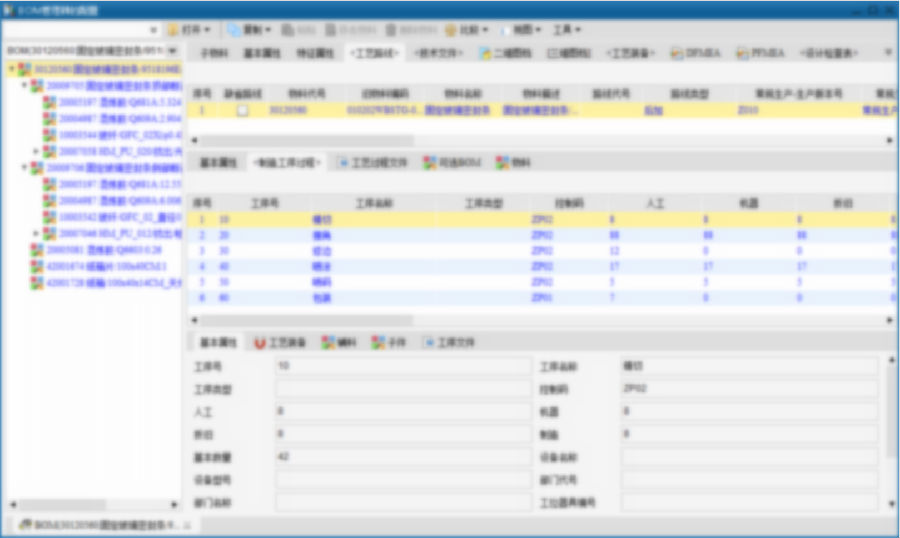The height and width of the screenshot is (538, 900).
Task: Switch to the 子物料 tab
Action: 214,53
